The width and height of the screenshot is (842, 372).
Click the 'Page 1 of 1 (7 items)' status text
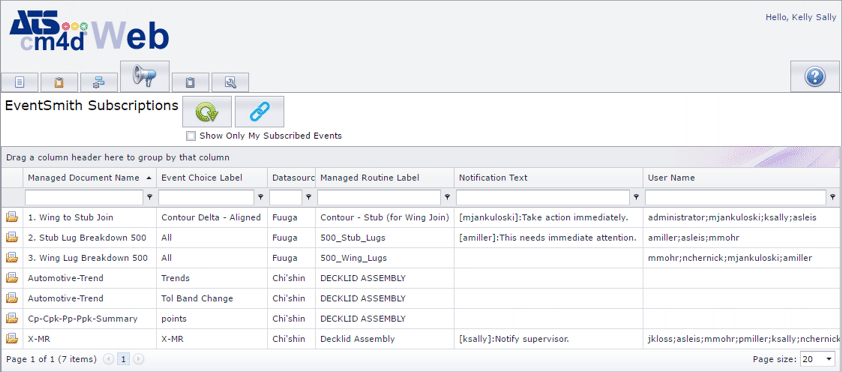point(52,359)
